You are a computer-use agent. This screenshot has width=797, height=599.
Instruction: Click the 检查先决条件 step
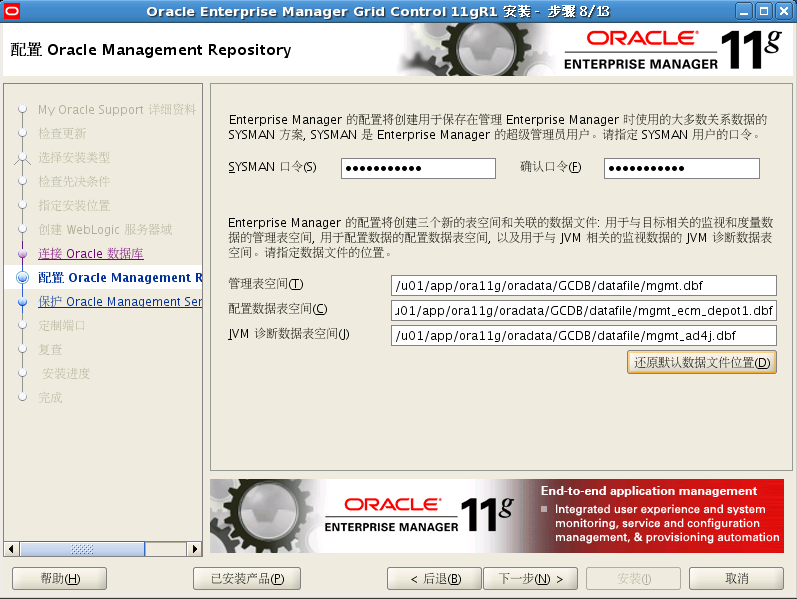click(x=74, y=182)
